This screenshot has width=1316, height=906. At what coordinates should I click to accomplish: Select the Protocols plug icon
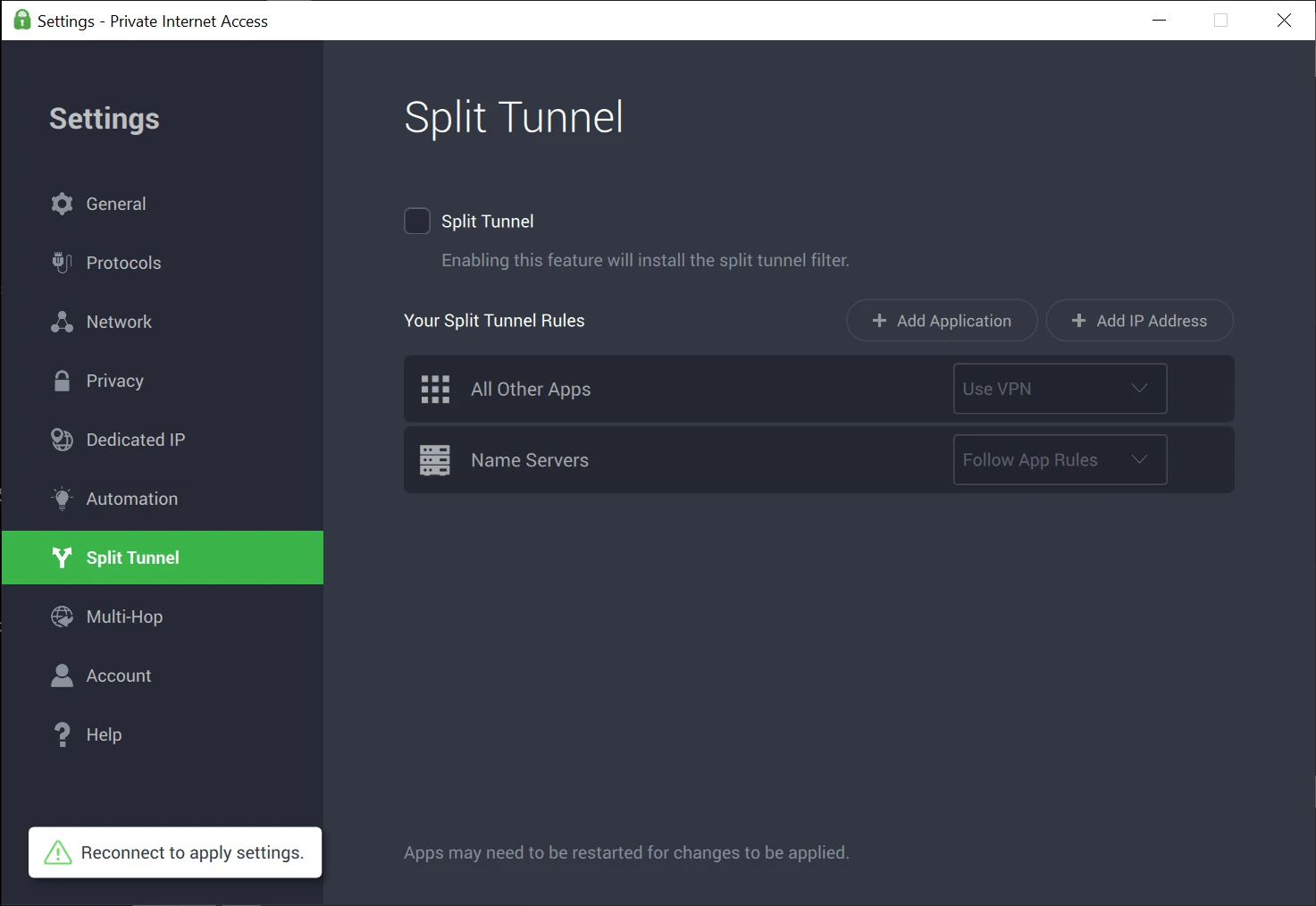[62, 263]
